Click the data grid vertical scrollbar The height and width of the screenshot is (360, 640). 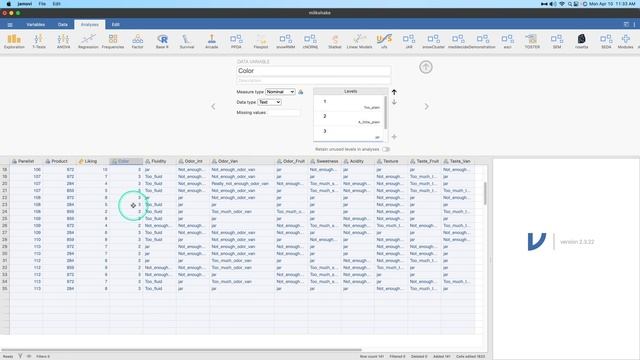click(x=485, y=193)
